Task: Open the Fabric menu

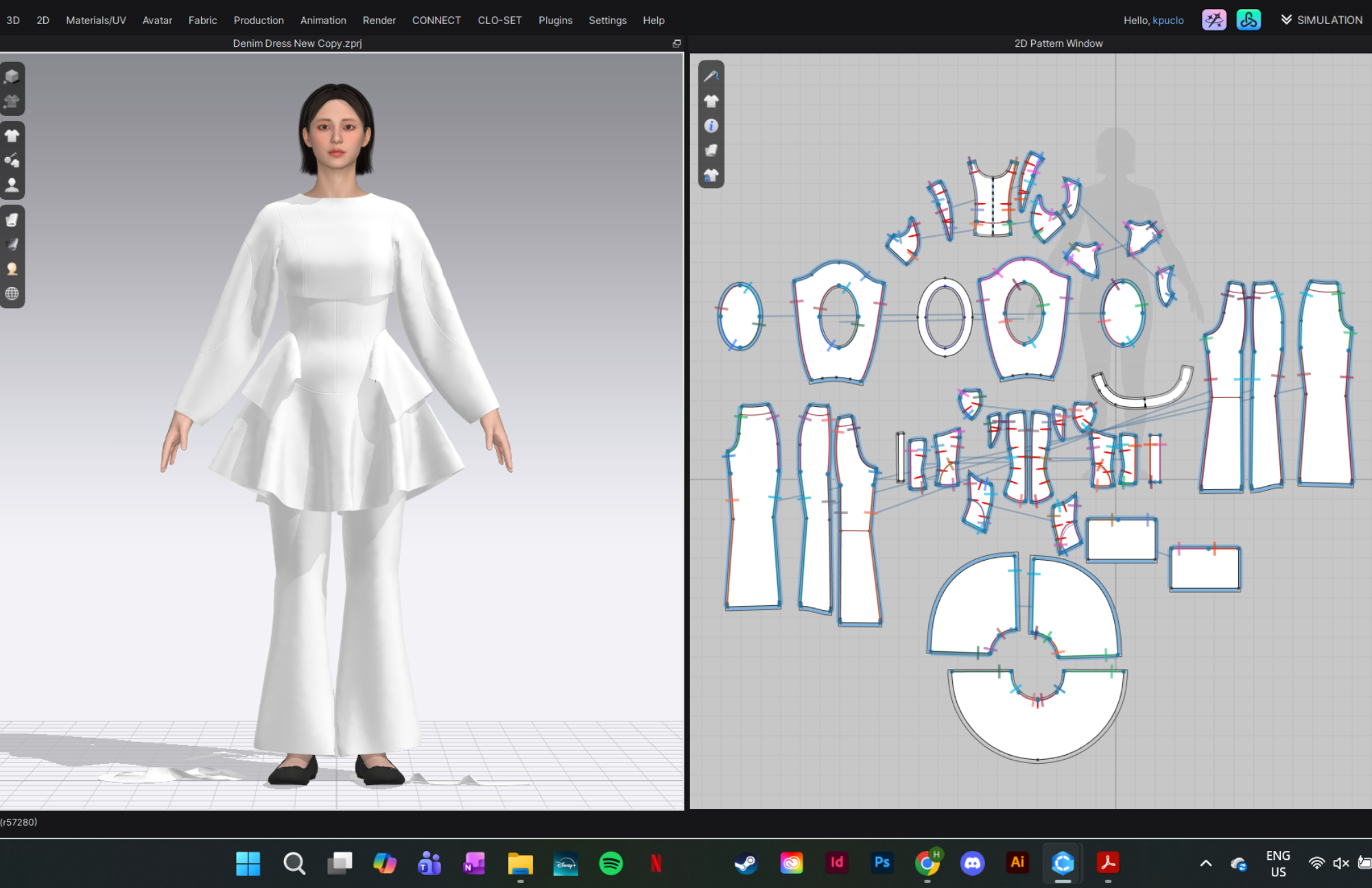Action: click(202, 20)
